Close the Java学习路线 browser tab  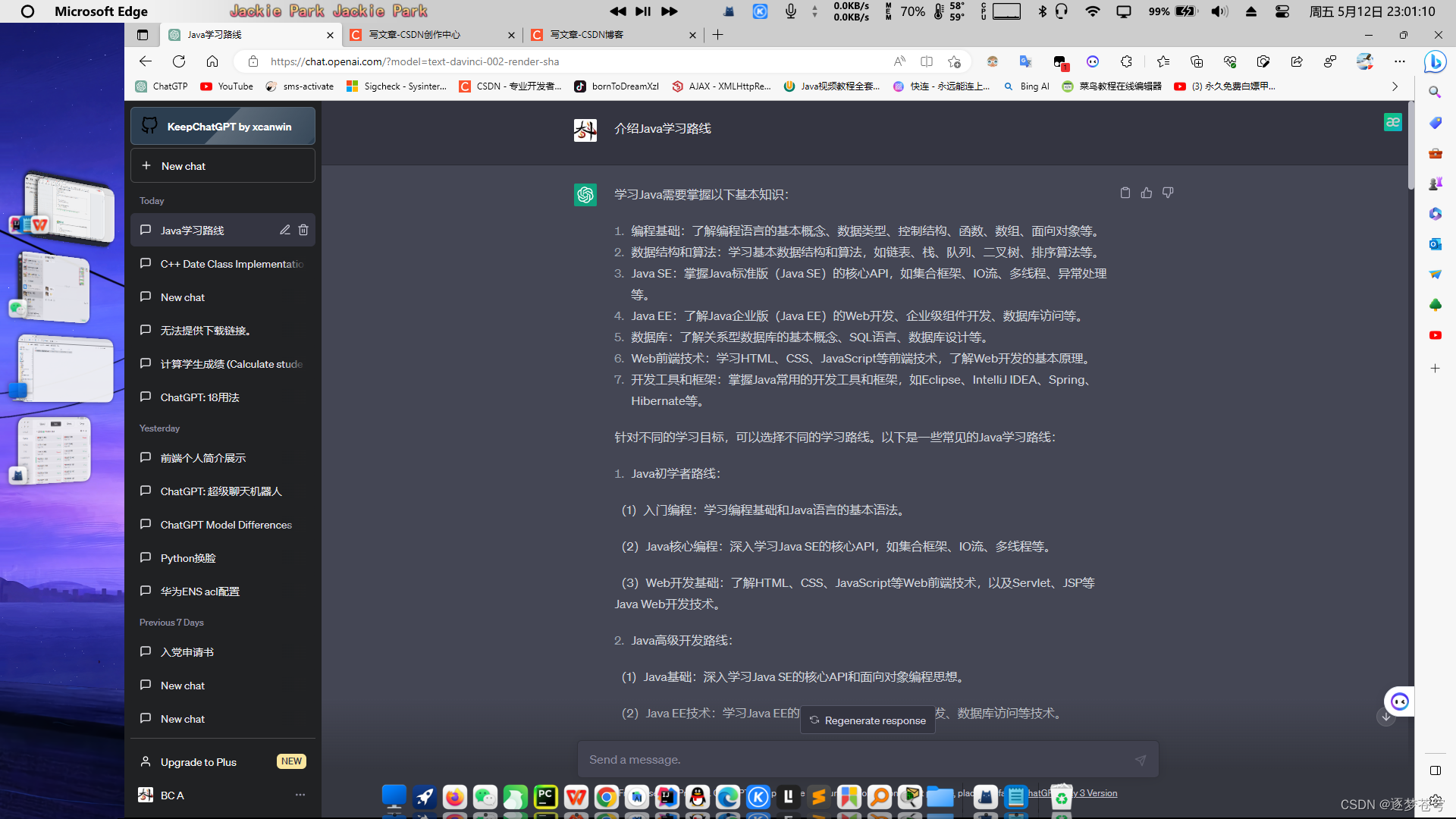330,35
